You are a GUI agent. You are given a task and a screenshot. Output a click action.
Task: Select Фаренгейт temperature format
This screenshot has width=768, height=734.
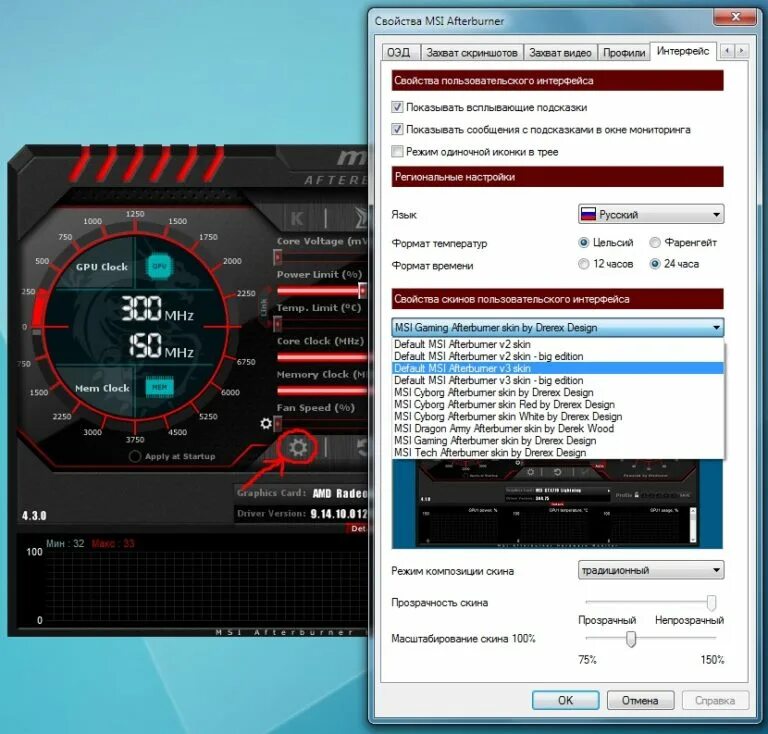655,242
